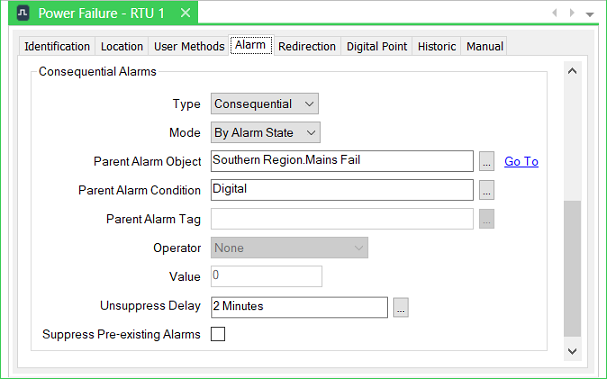Click the scroll up arrow of the scrollbar

[x=572, y=71]
